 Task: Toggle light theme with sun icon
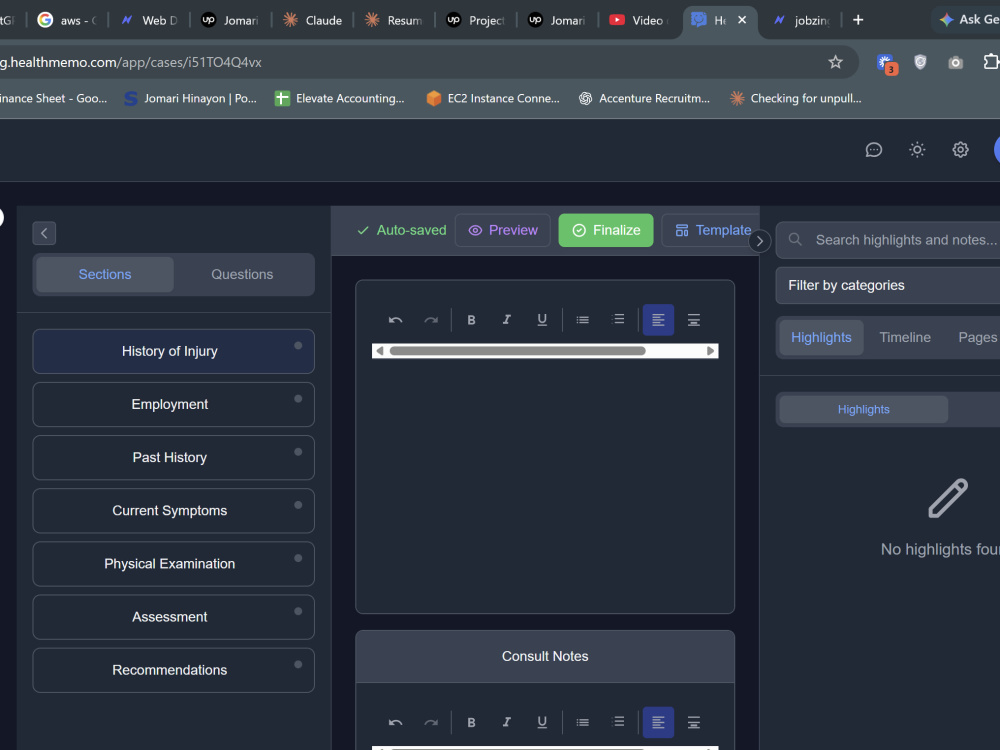917,150
